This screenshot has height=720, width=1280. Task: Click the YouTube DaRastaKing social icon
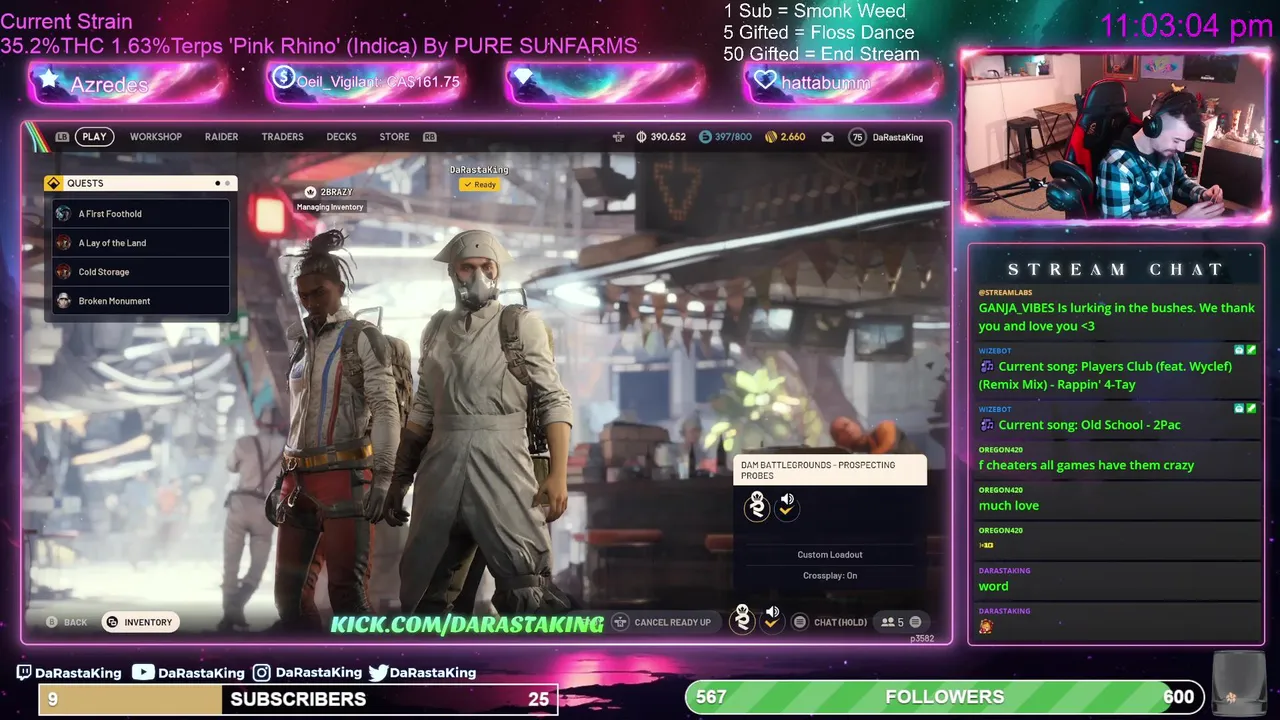click(x=143, y=673)
